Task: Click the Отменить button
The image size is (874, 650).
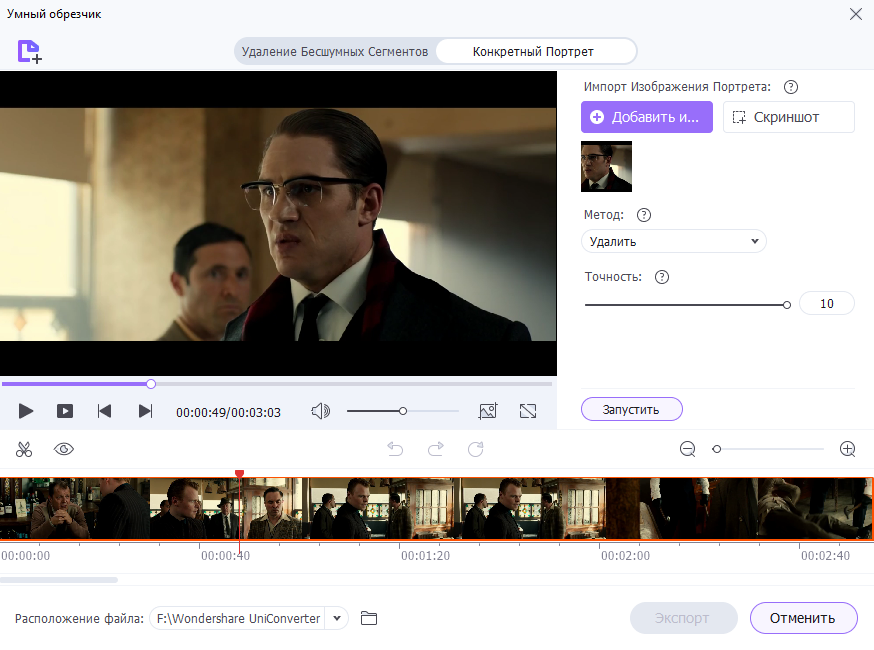Action: coord(803,618)
